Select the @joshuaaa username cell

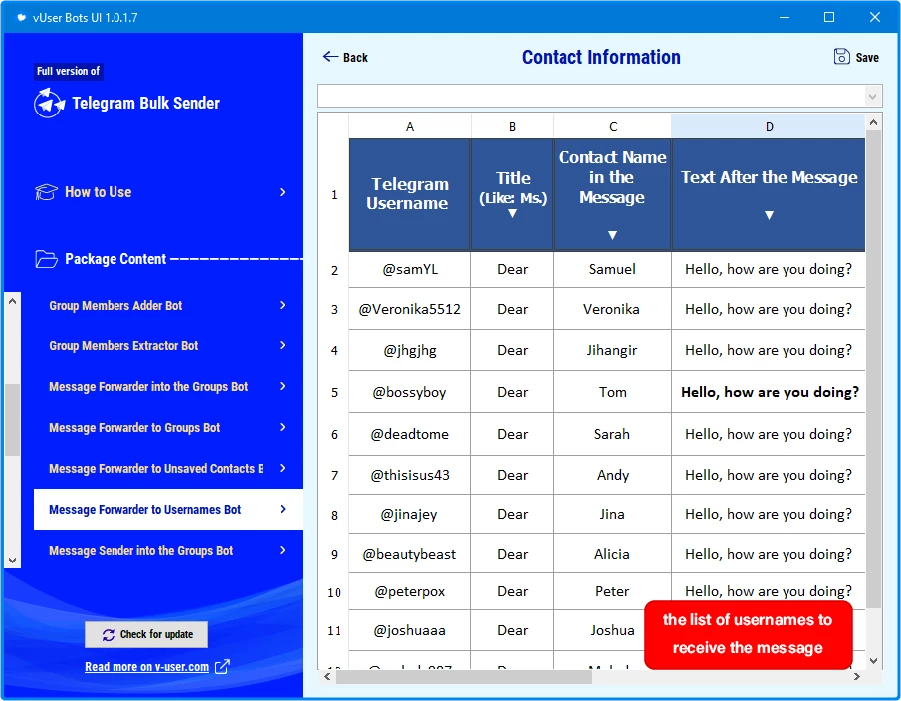click(410, 630)
